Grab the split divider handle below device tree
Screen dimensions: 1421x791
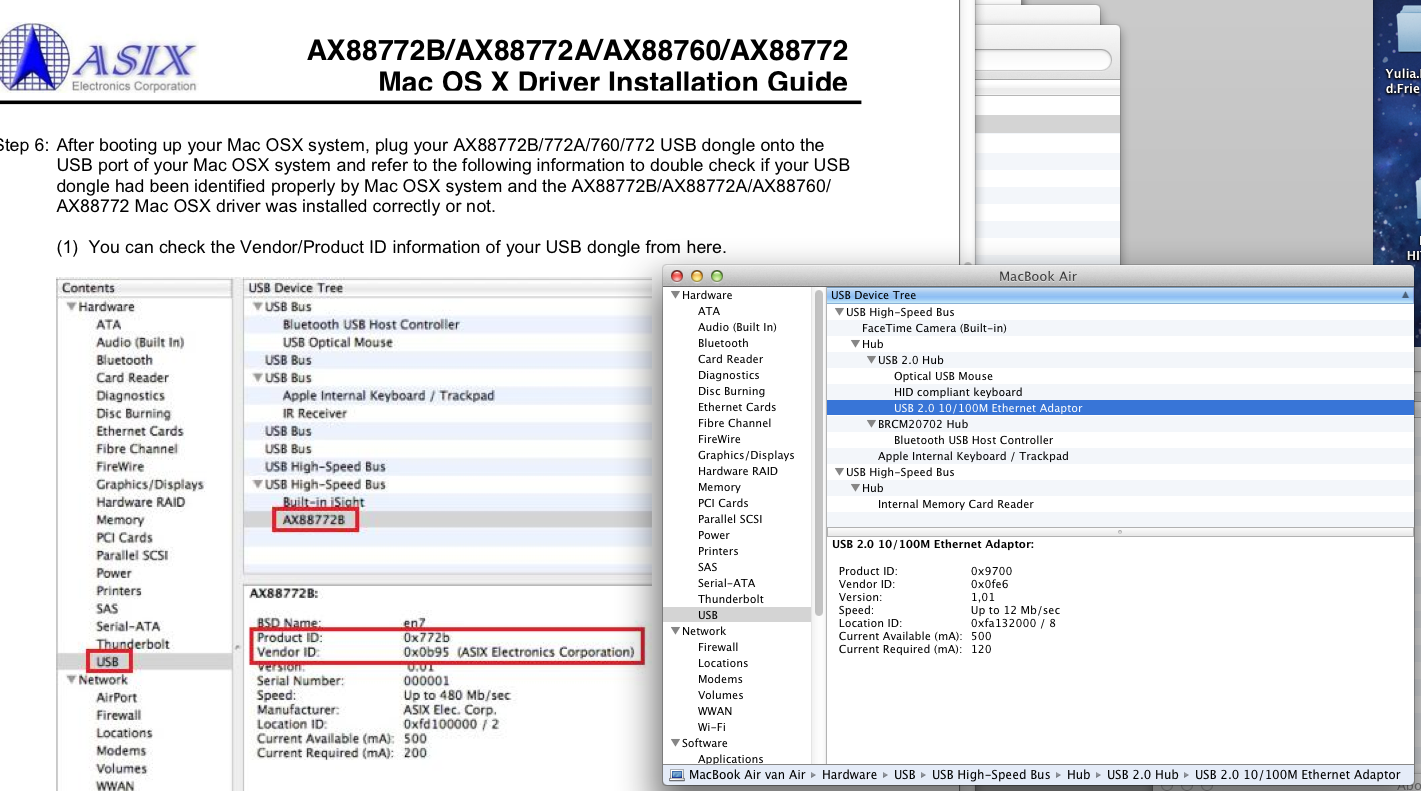1120,532
